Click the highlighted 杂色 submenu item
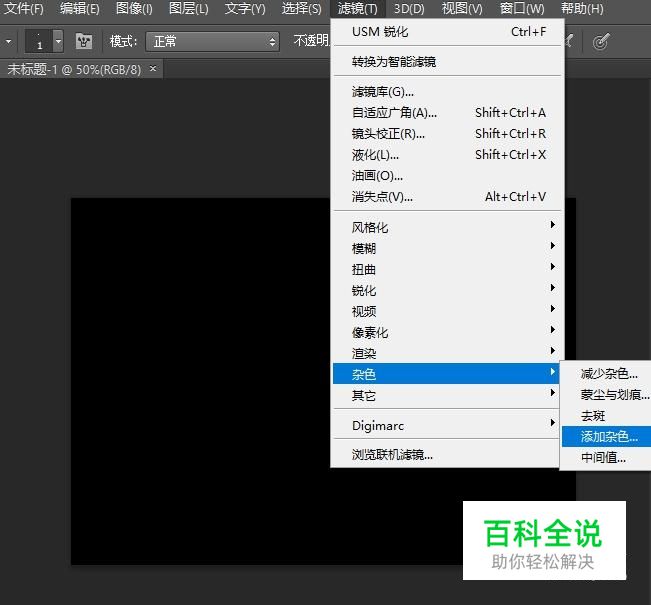Viewport: 651px width, 605px height. click(x=447, y=374)
